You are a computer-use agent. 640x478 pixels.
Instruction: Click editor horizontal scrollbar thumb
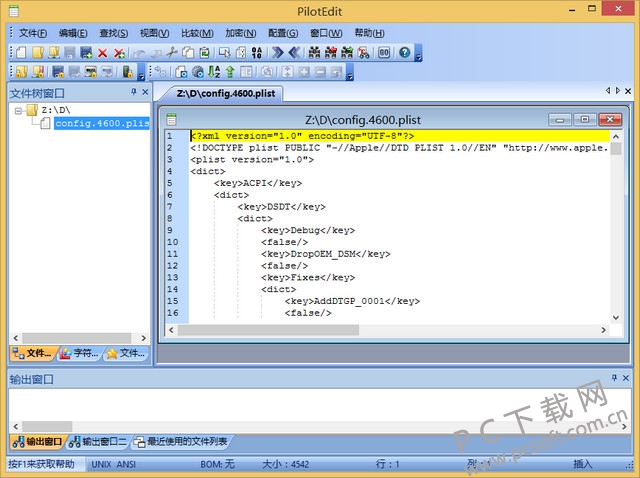268,330
